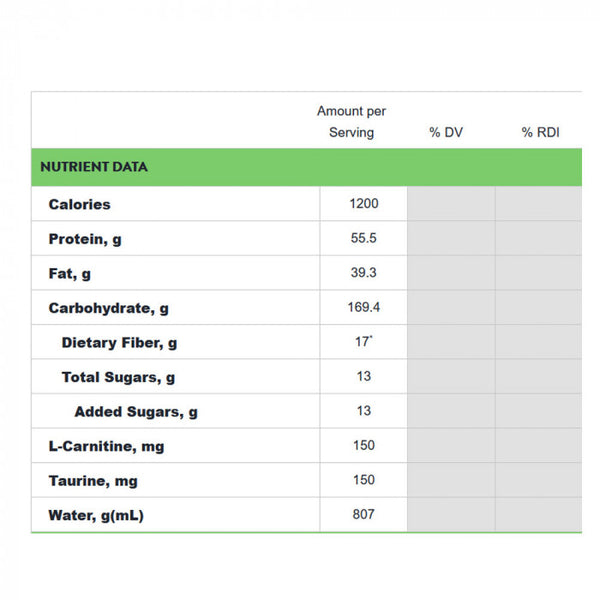Select the 55.5 protein amount cell
The width and height of the screenshot is (600, 600).
coord(363,238)
